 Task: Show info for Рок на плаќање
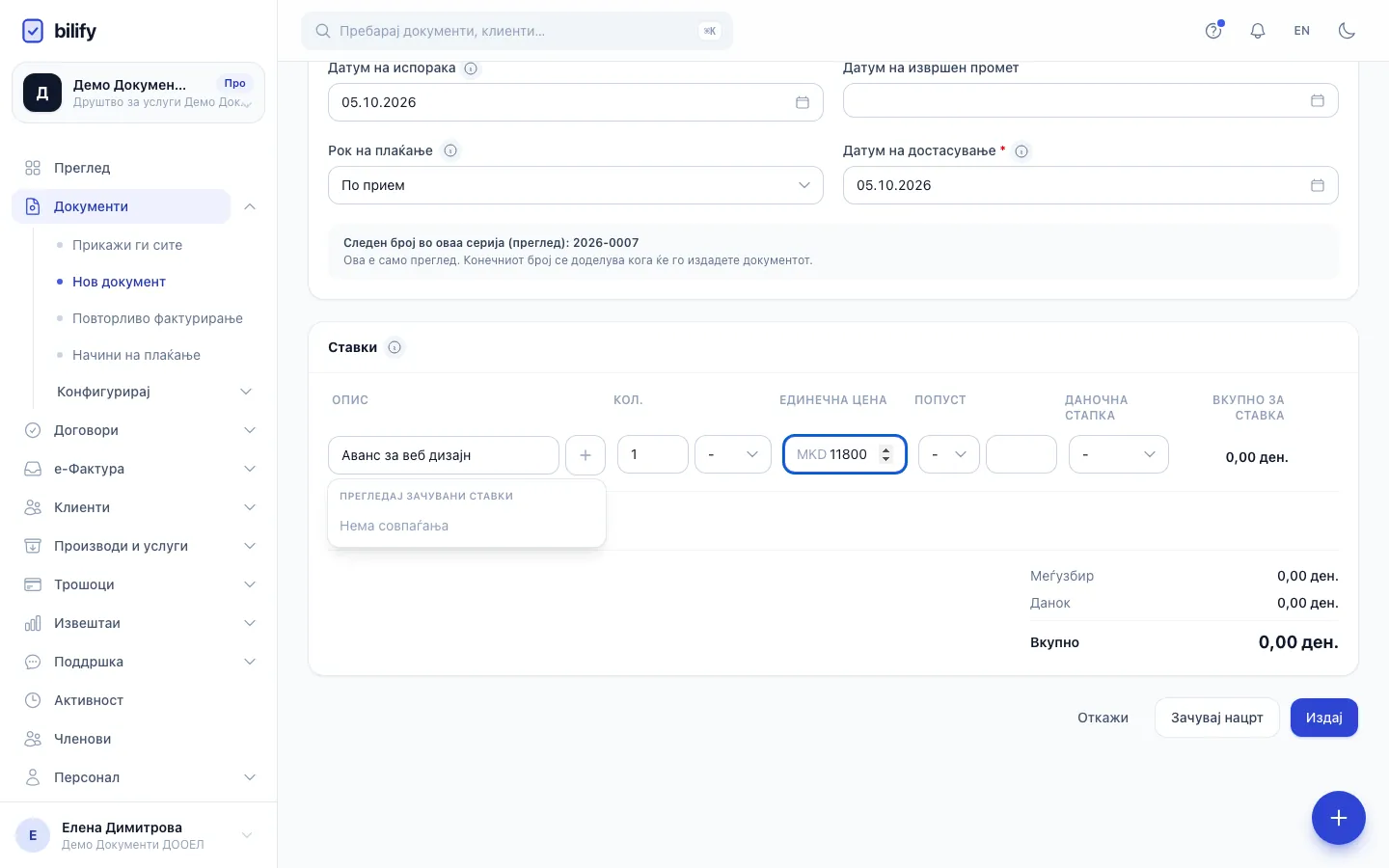click(450, 150)
